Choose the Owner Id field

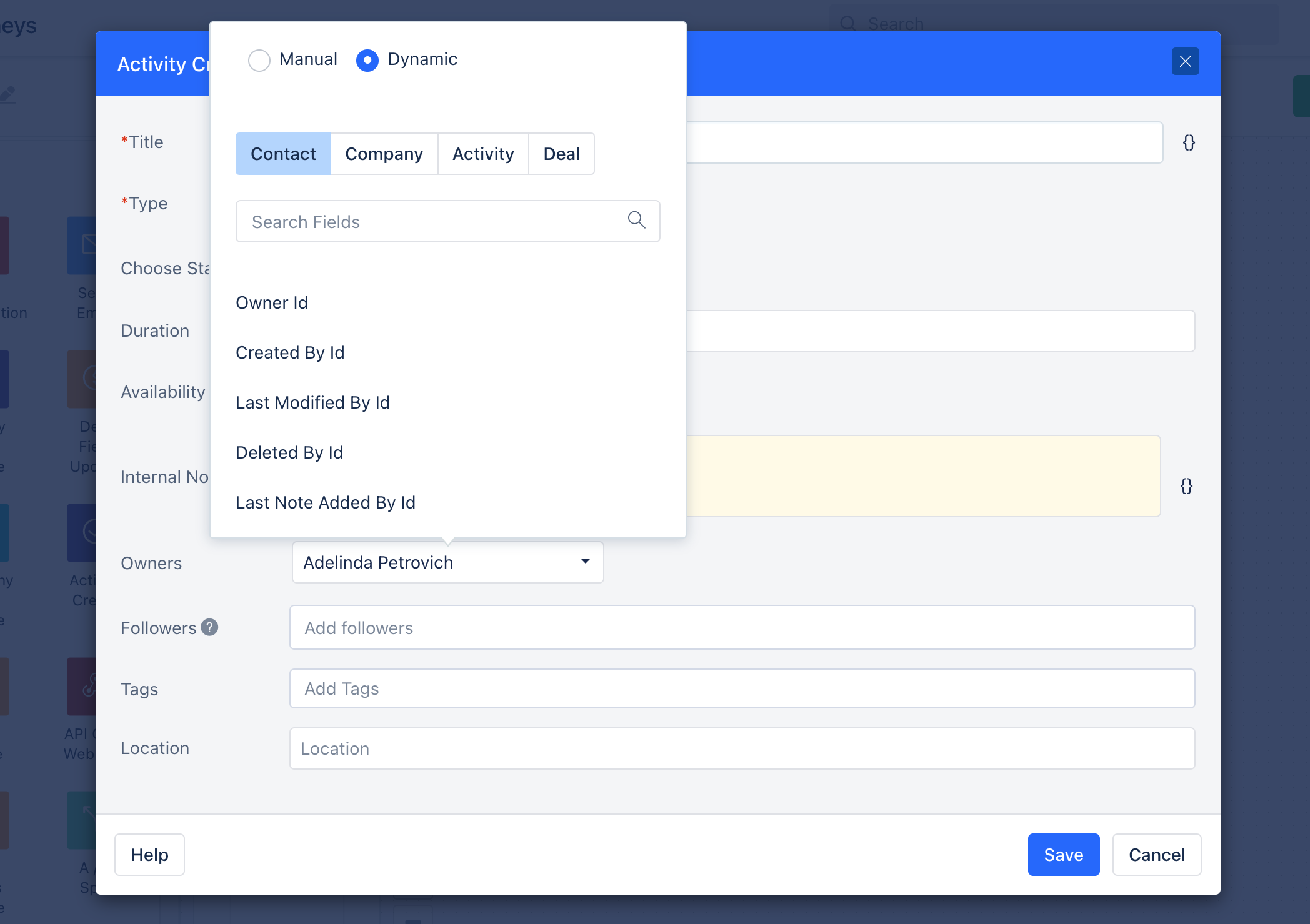point(272,302)
